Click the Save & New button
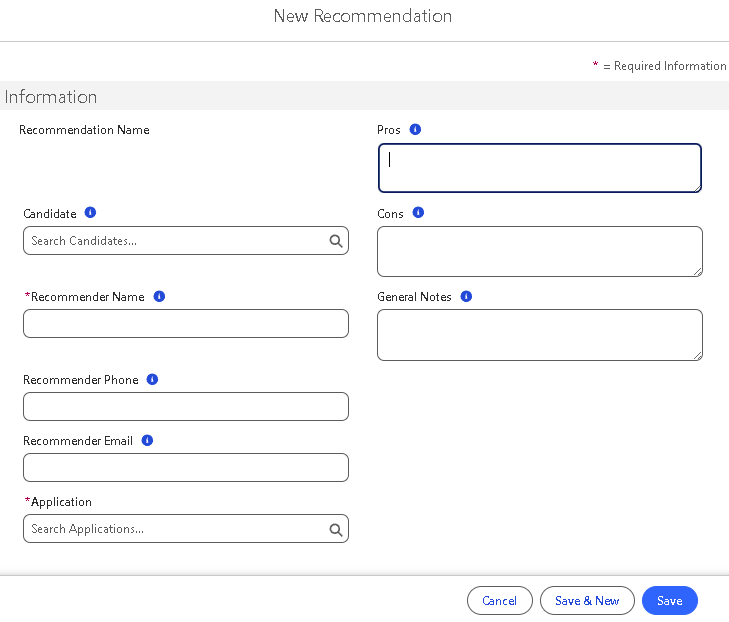 587,601
